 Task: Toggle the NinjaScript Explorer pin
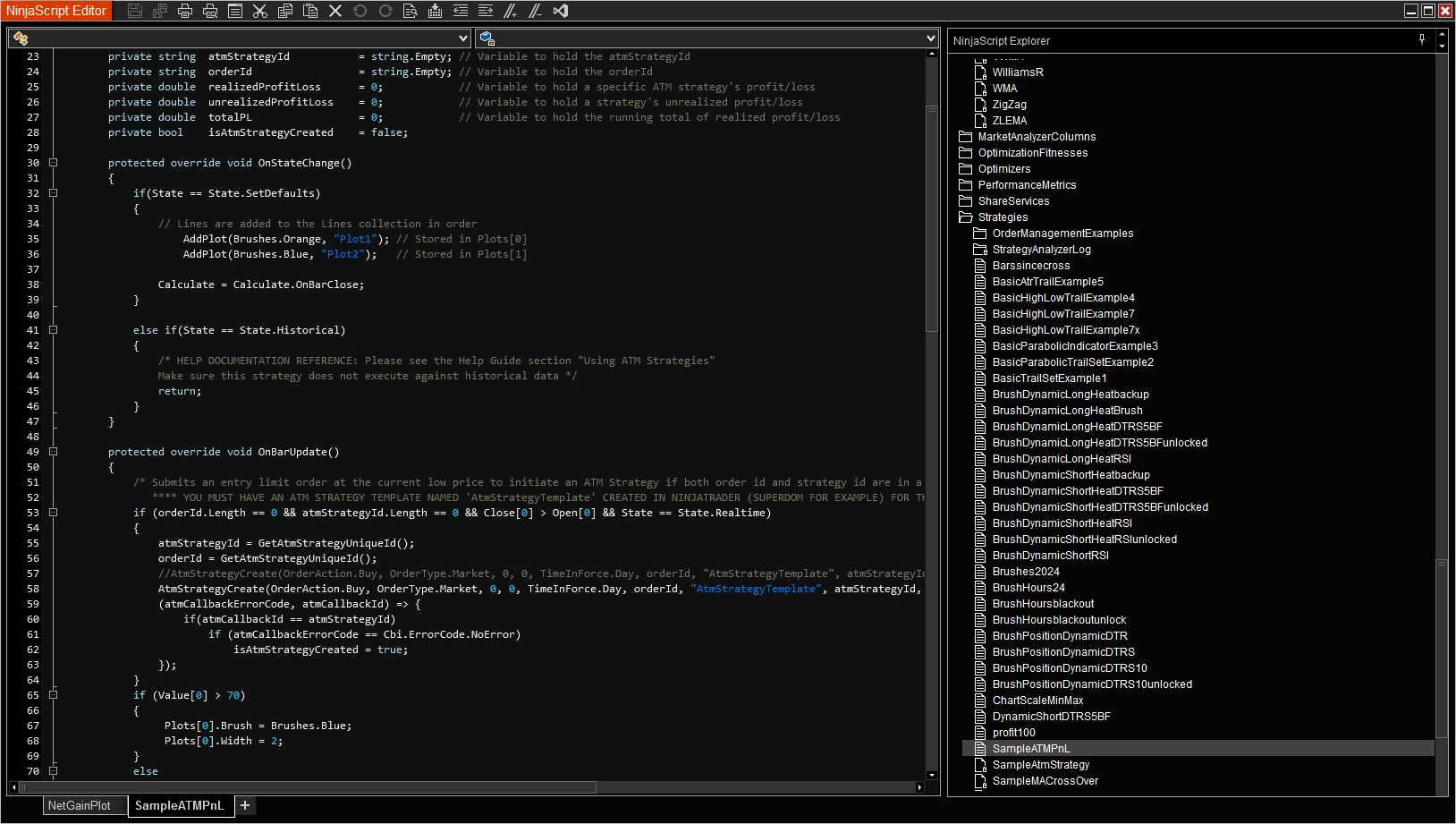pyautogui.click(x=1422, y=39)
